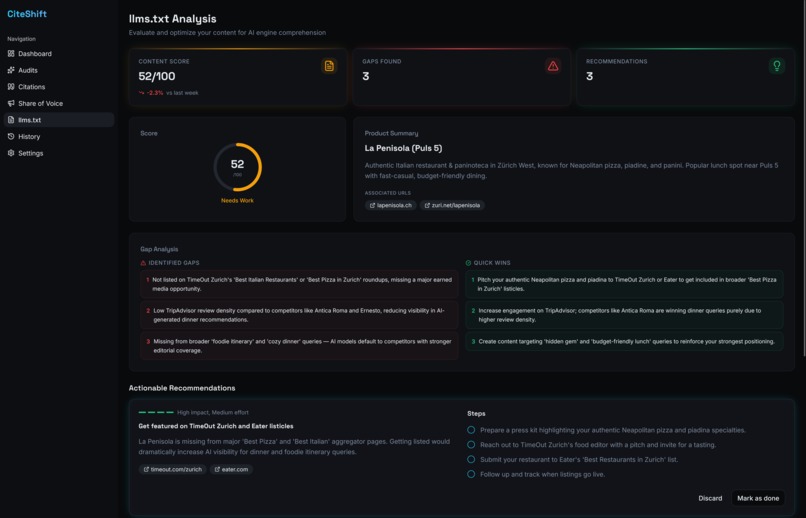Select quick win about TripAdvisor engagement

tap(624, 315)
